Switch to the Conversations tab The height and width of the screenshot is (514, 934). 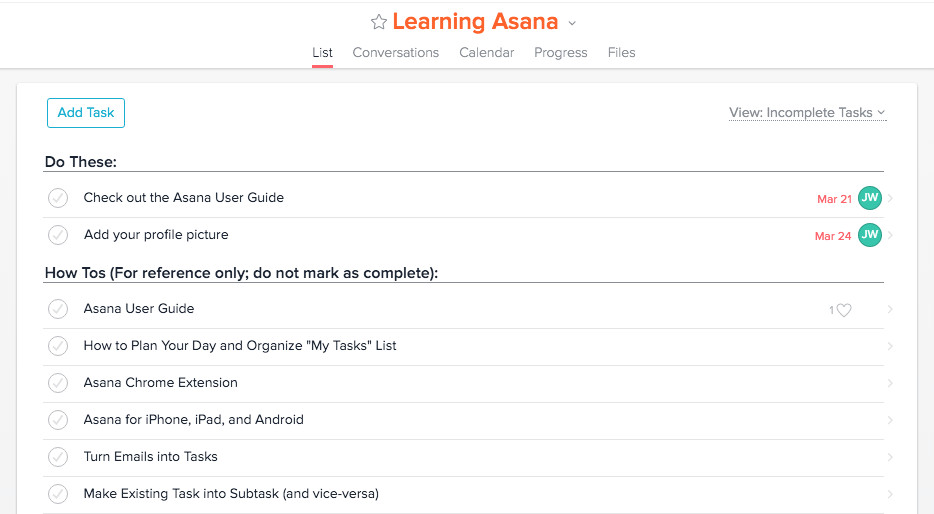395,52
